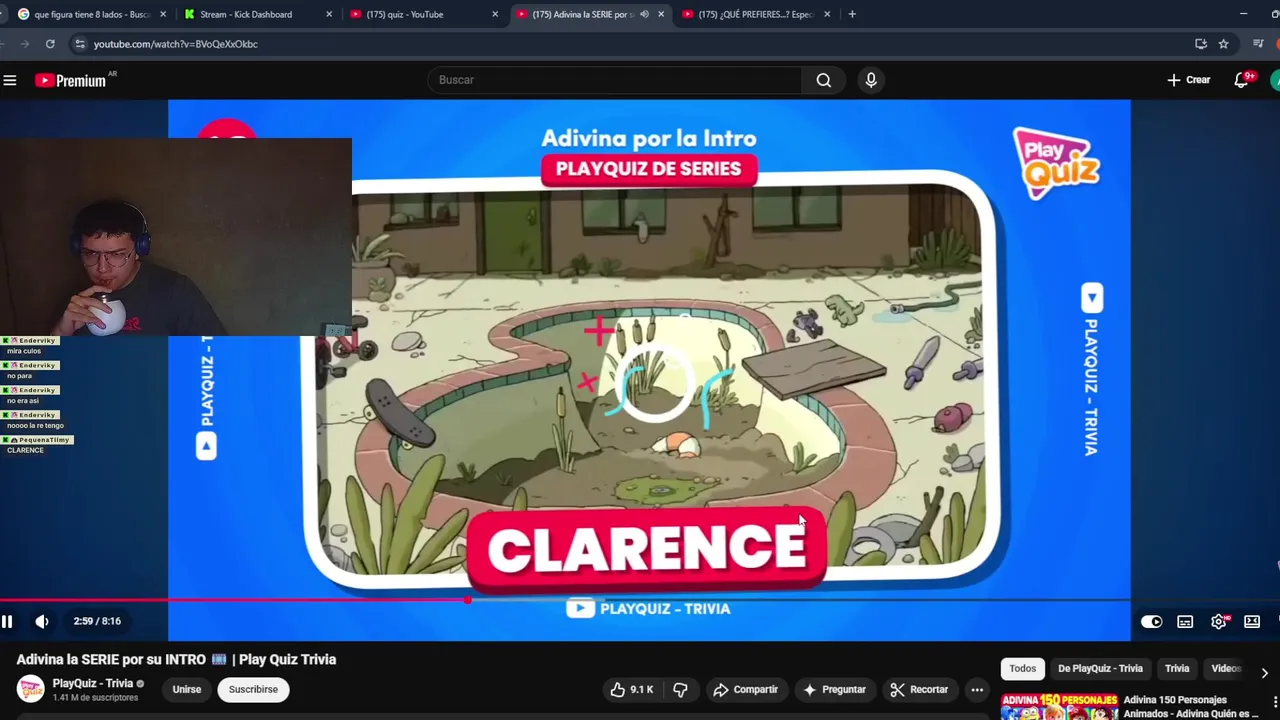Click the video title Adivina la SERIE text
The height and width of the screenshot is (720, 1280).
tap(176, 659)
